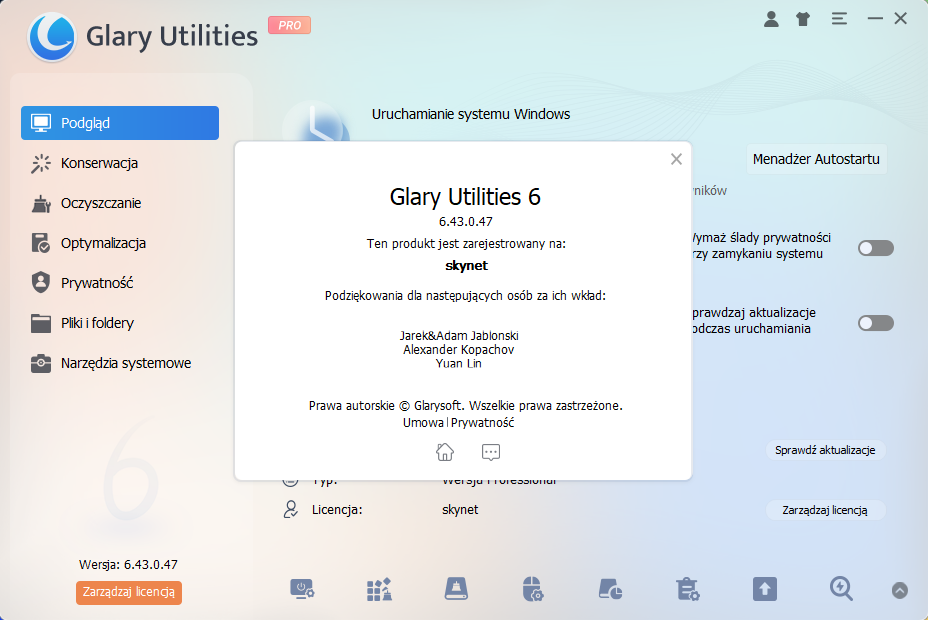The height and width of the screenshot is (620, 928).
Task: Click the Wersja: 6.43.0.47 text in sidebar
Action: click(128, 564)
